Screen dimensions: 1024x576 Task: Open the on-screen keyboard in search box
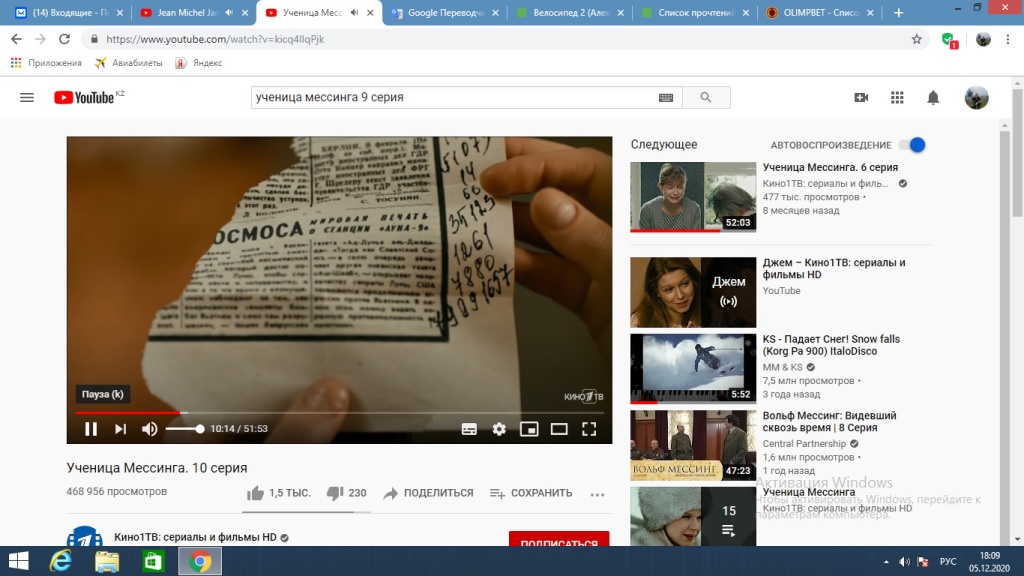tap(665, 97)
